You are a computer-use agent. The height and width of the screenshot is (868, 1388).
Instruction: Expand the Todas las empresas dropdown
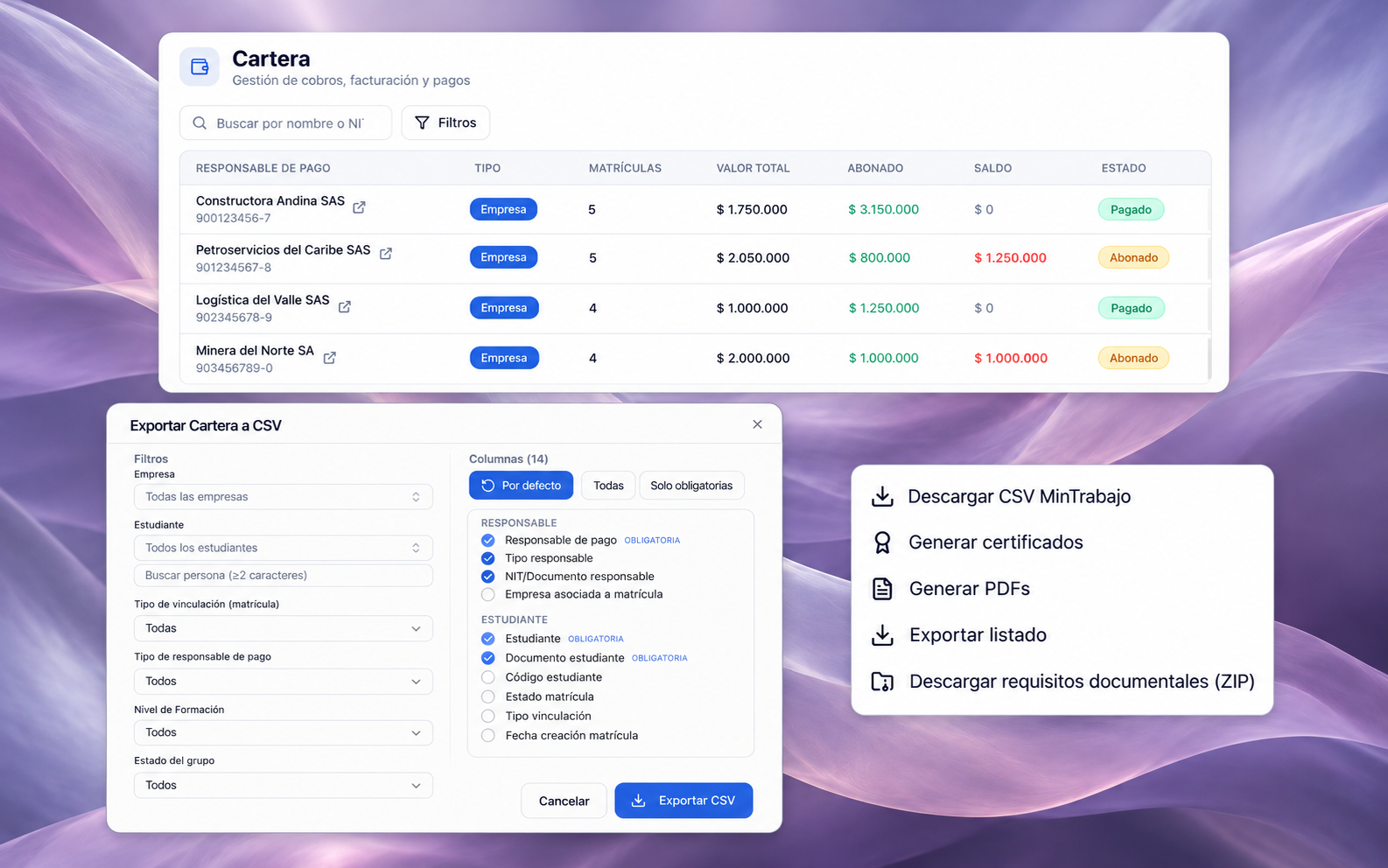click(x=284, y=497)
